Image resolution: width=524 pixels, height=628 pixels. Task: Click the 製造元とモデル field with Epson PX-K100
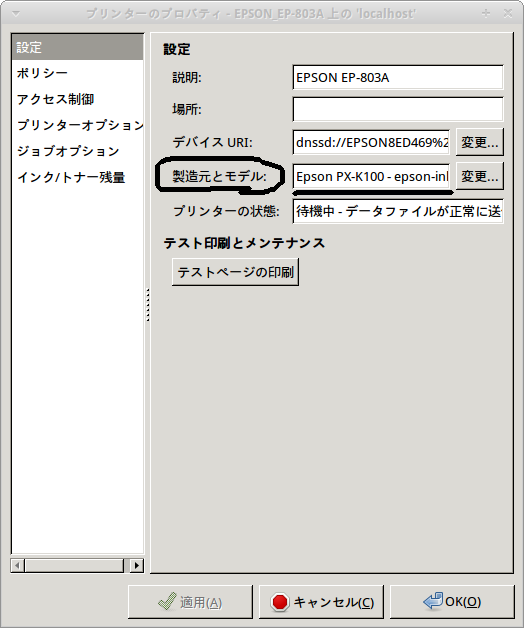coord(371,176)
